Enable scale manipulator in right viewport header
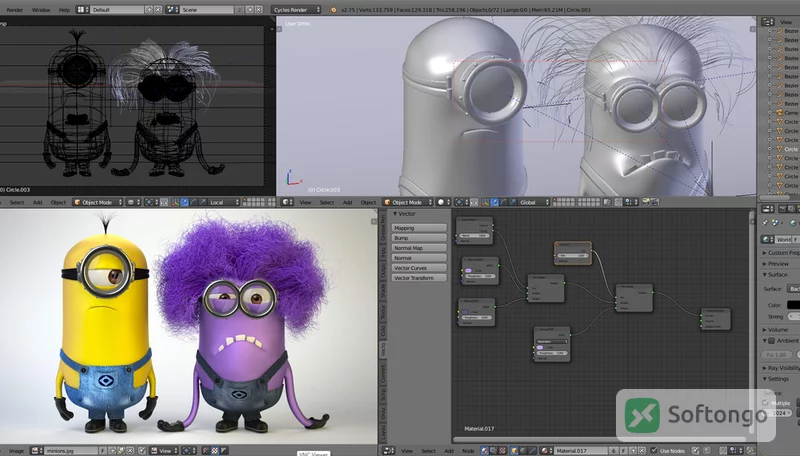Viewport: 800px width, 456px height. pyautogui.click(x=513, y=202)
